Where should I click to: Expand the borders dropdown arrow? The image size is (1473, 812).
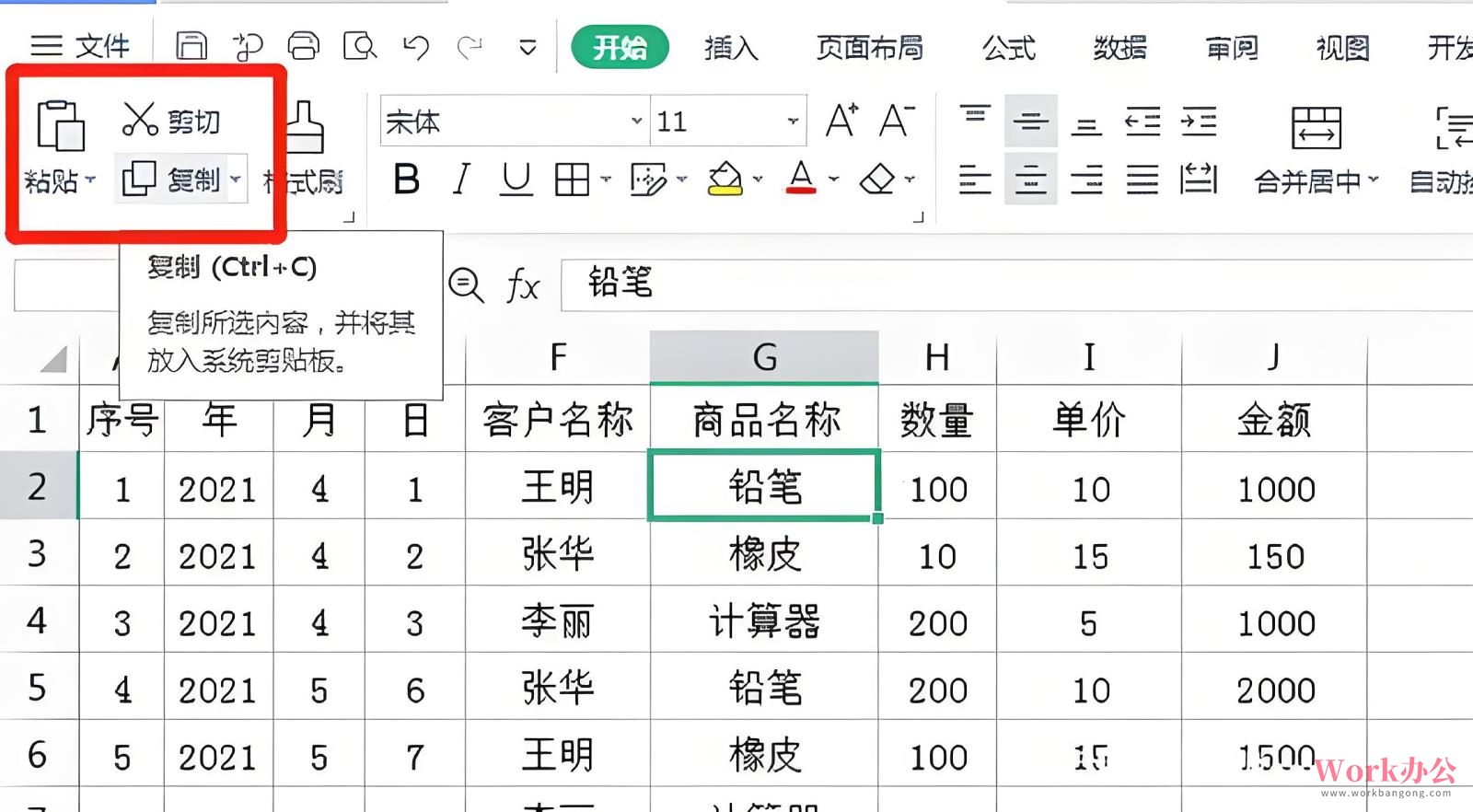(x=606, y=180)
